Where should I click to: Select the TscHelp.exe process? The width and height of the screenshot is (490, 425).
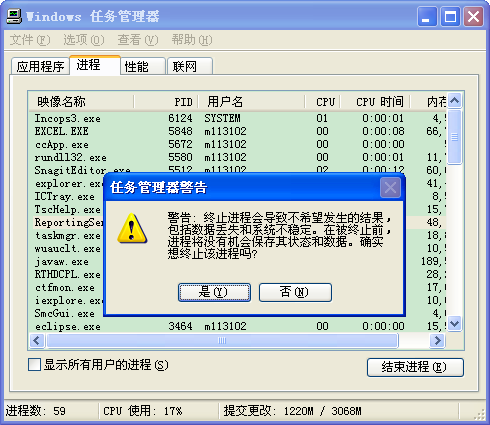pyautogui.click(x=68, y=209)
